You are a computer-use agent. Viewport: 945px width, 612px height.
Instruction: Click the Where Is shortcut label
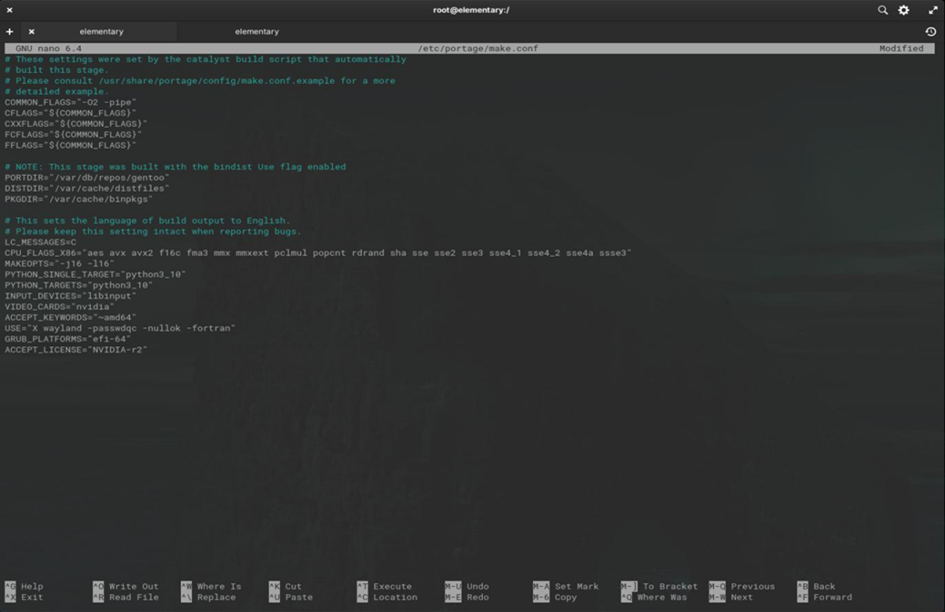click(x=218, y=587)
